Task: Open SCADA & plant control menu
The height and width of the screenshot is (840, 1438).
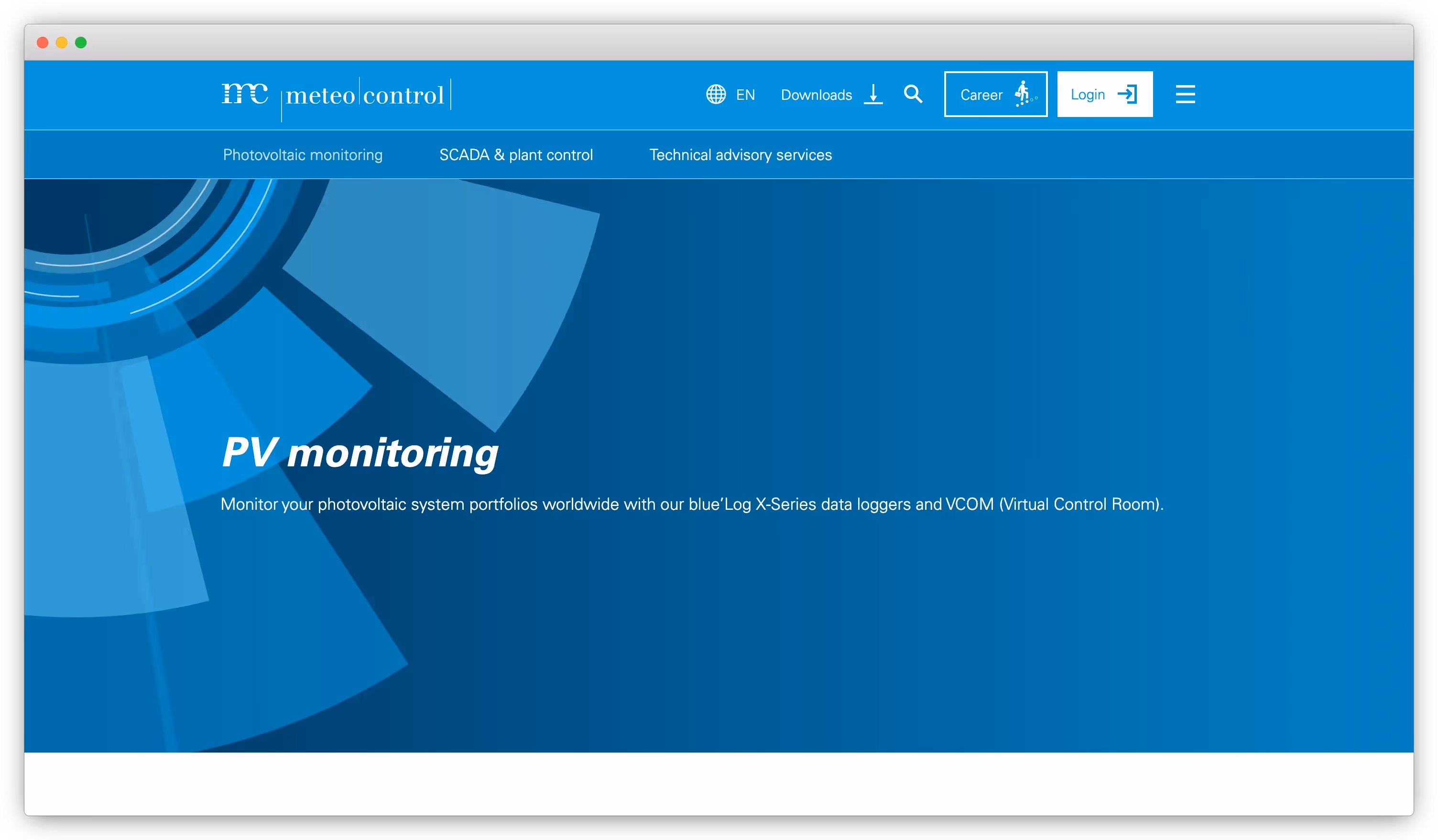Action: point(516,155)
